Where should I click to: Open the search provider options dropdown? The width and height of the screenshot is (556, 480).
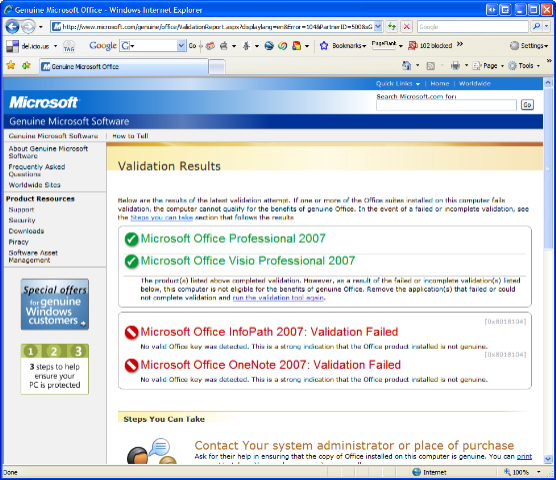(546, 27)
